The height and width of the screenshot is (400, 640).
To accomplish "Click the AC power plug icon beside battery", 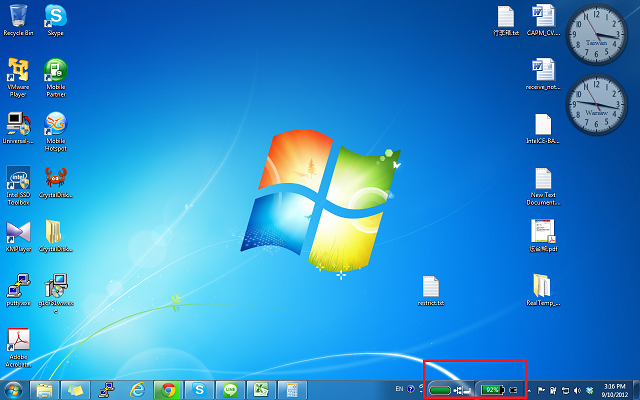I will coord(513,390).
